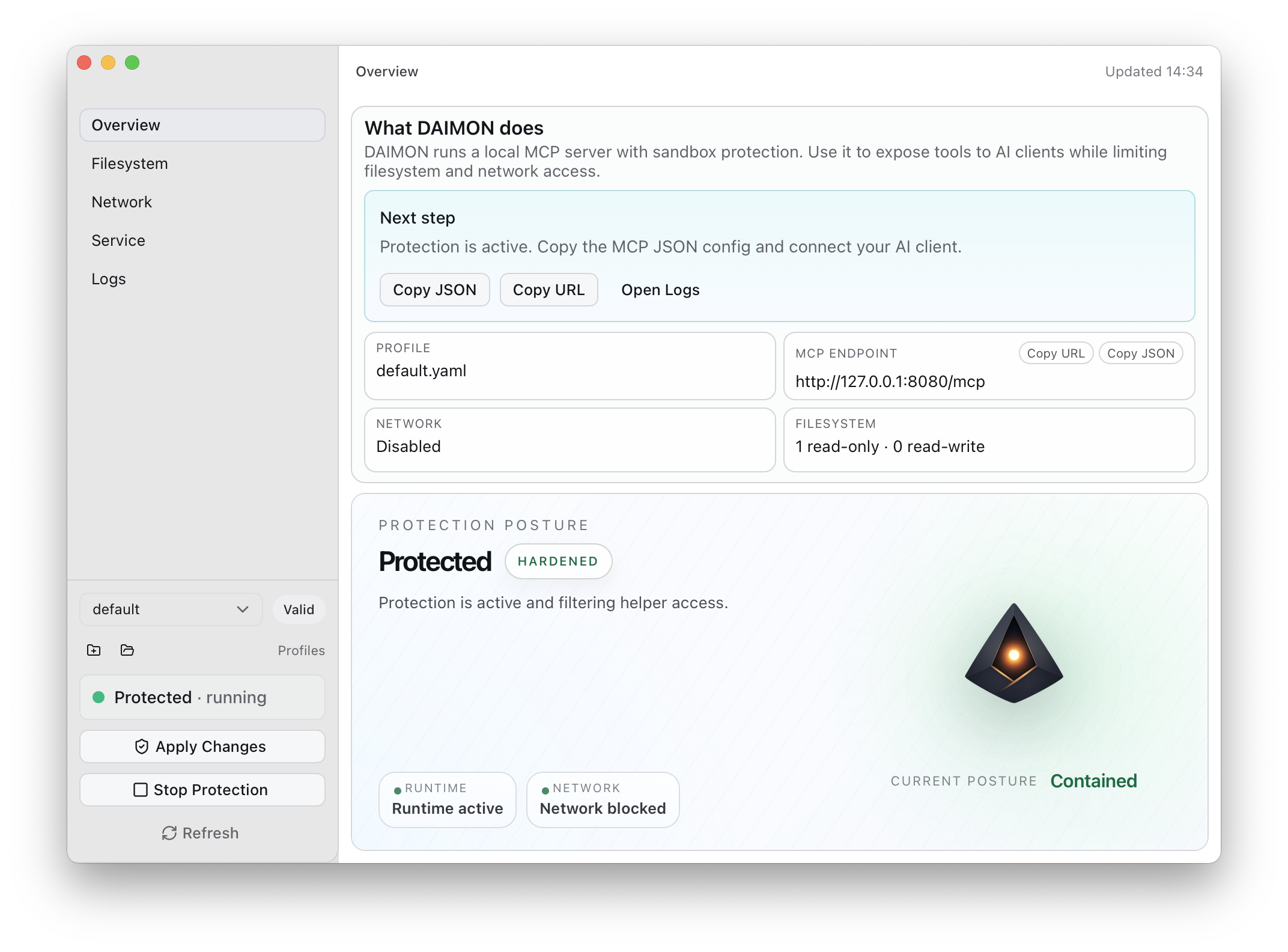Open the profiles folder icon
Viewport: 1288px width, 952px height.
pos(127,650)
